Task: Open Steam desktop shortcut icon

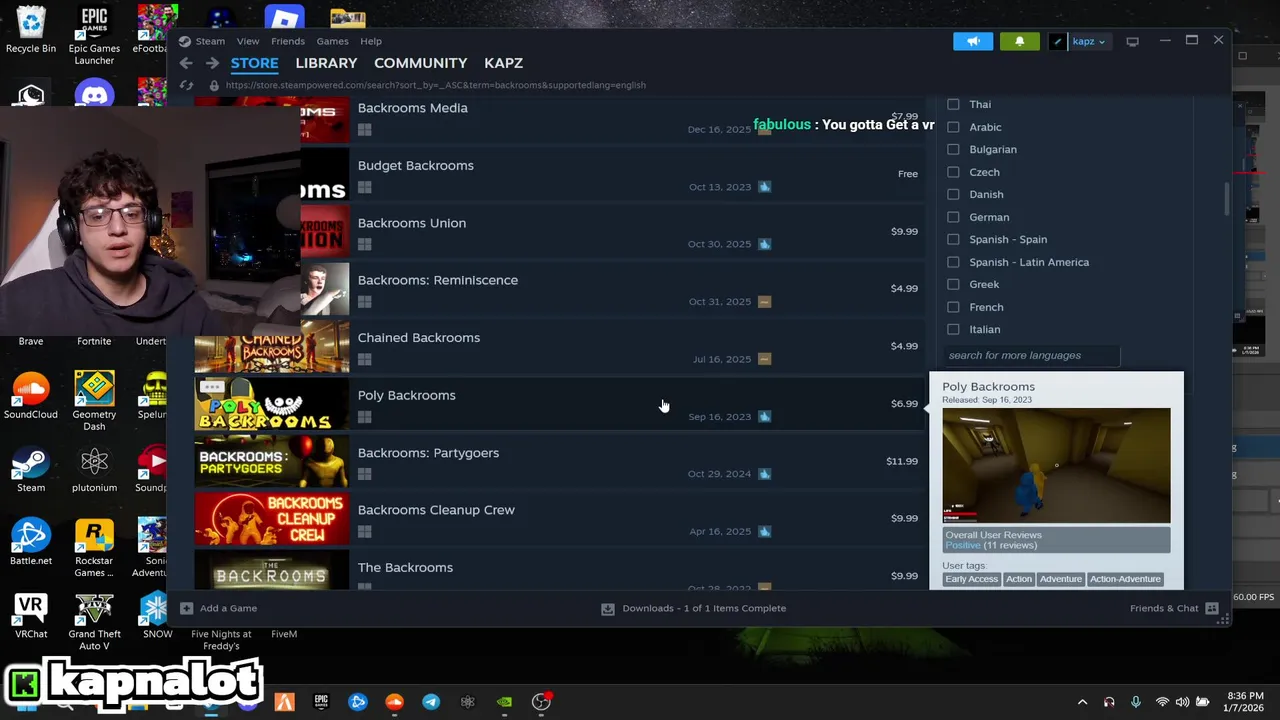Action: (31, 463)
